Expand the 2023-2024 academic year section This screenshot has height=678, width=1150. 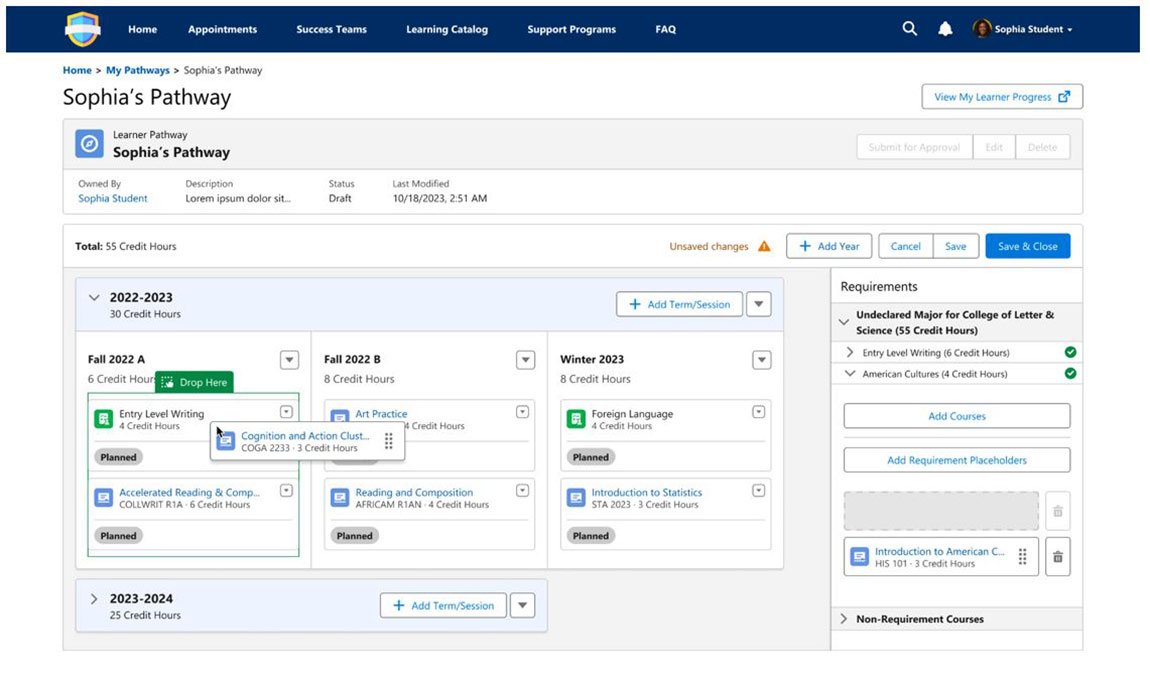[x=93, y=598]
